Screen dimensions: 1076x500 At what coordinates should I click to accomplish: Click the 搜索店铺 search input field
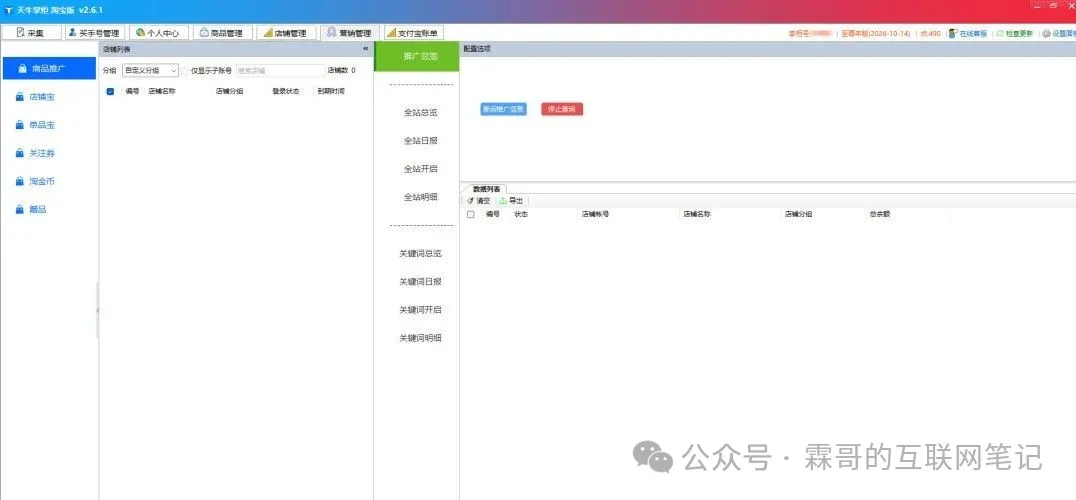click(278, 71)
